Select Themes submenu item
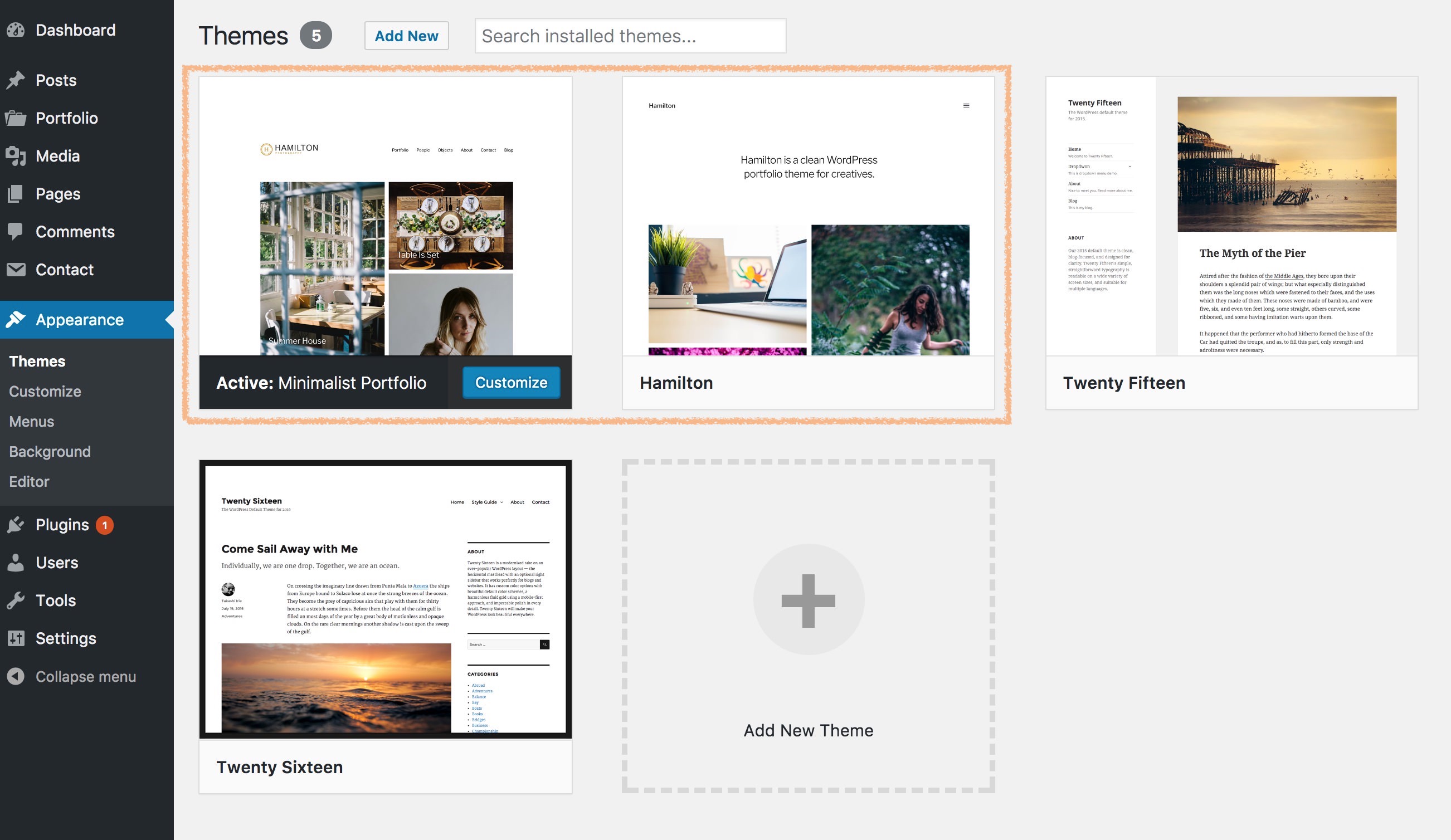Viewport: 1451px width, 840px height. (37, 361)
